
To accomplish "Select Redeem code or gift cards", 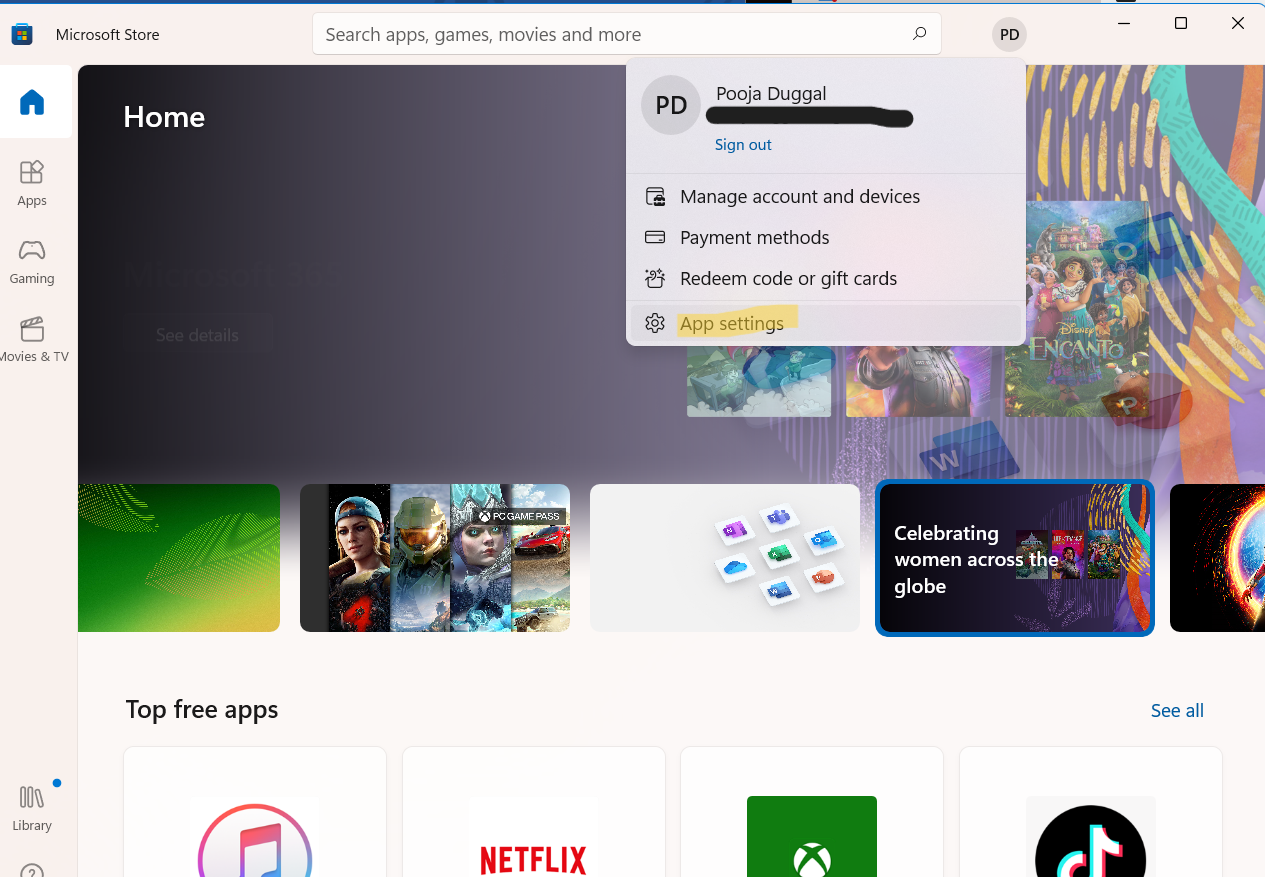I will click(x=788, y=279).
